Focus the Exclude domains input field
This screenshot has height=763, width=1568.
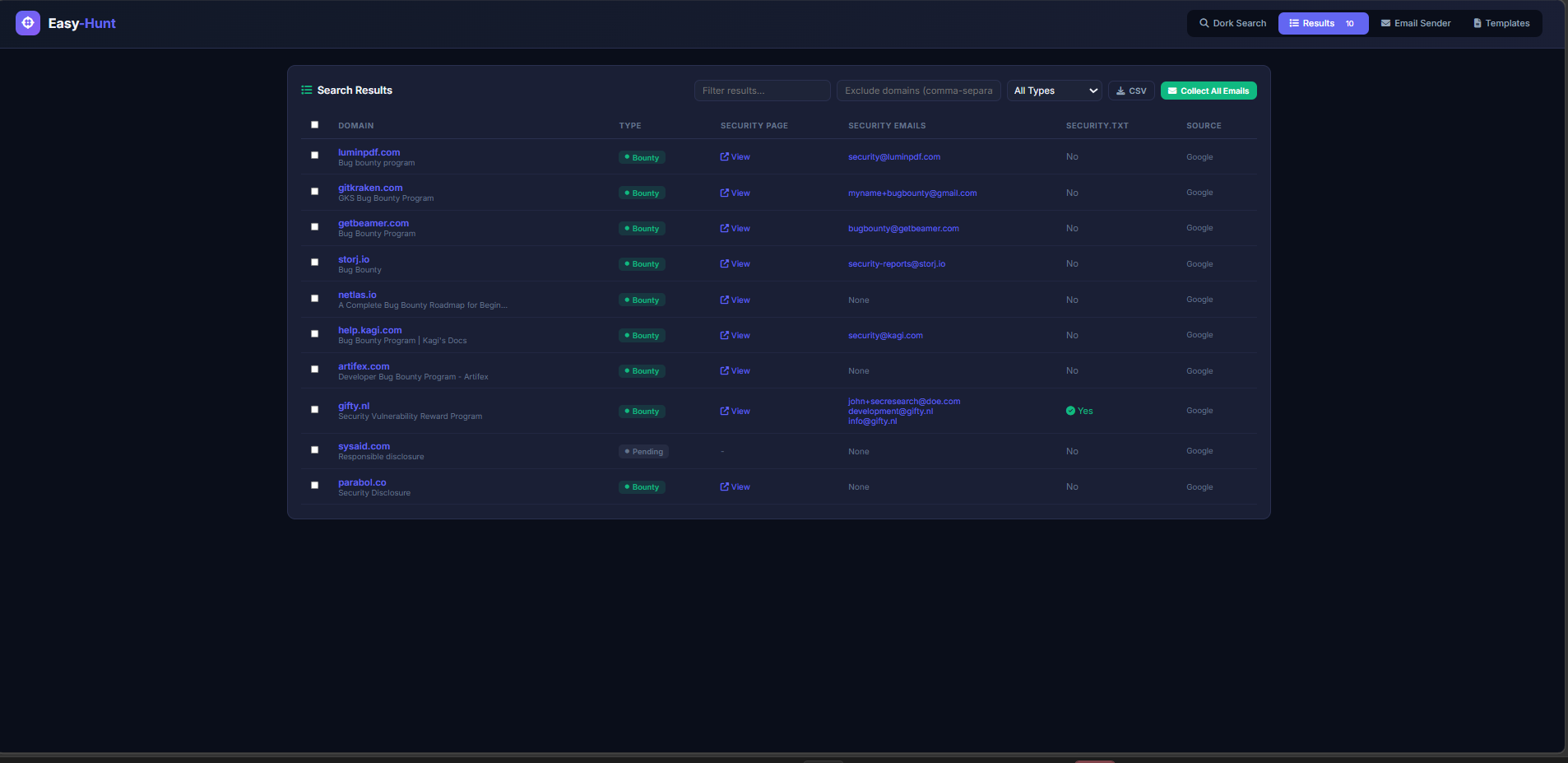pyautogui.click(x=918, y=91)
